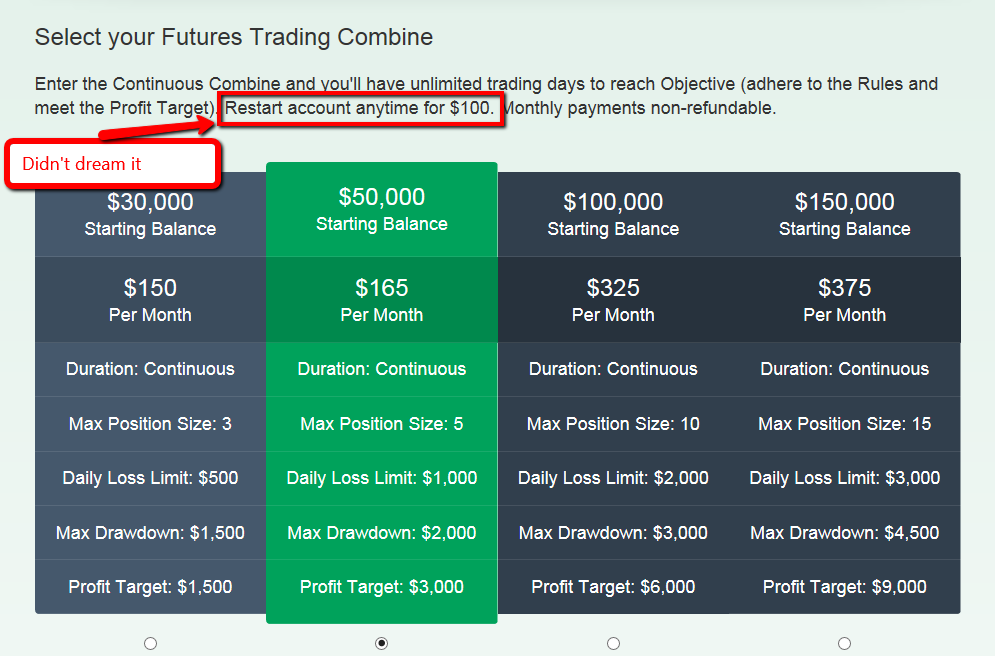Viewport: 995px width, 656px height.
Task: Click the 'Select your Futures Trading Combine' heading
Action: click(234, 37)
